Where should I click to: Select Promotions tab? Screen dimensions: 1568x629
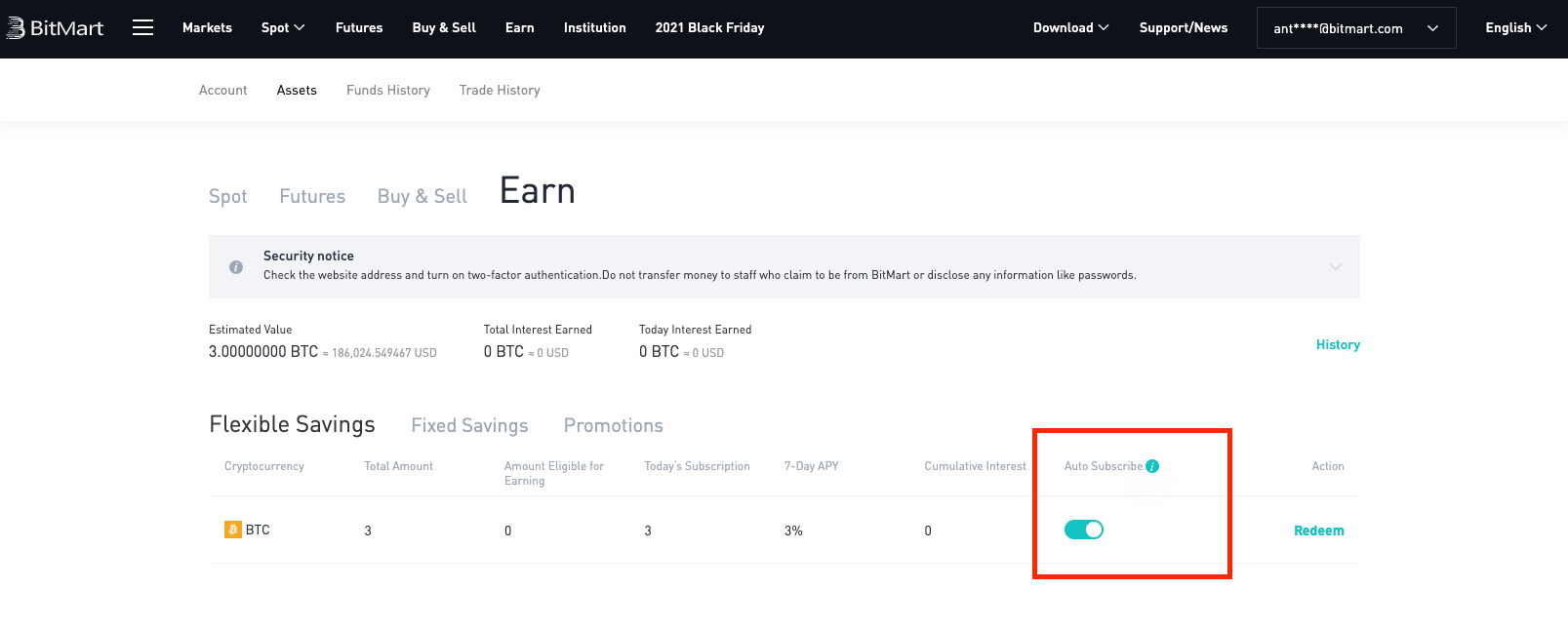pos(614,425)
